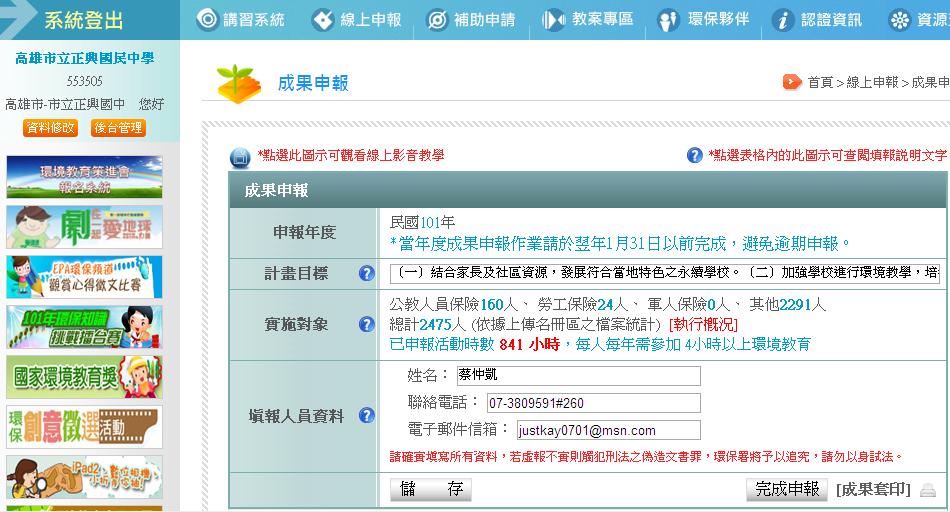Click the printer icon next to 成果套印
The height and width of the screenshot is (512, 950).
(x=928, y=490)
